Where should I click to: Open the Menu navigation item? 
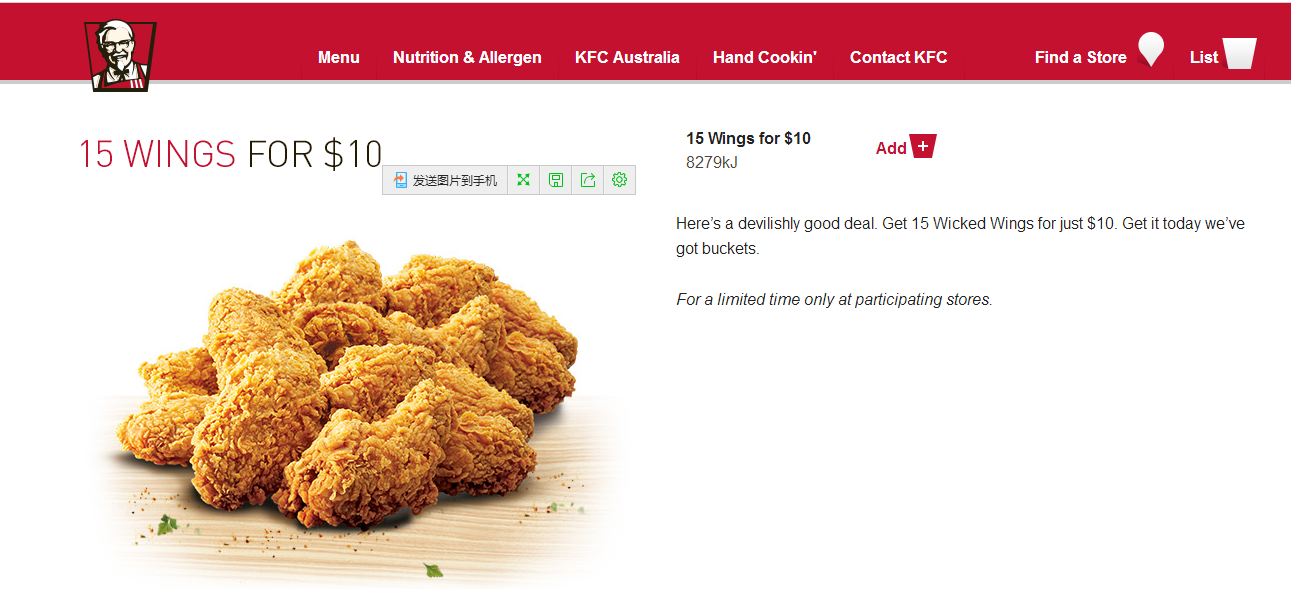click(339, 57)
